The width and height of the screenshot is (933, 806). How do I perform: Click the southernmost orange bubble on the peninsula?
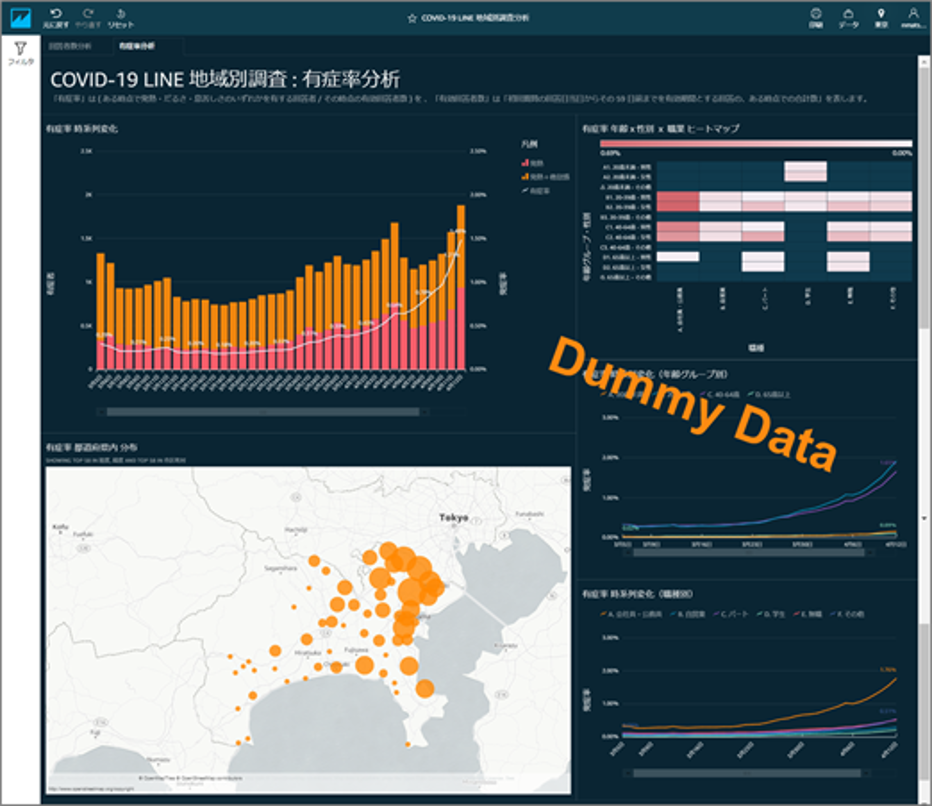tap(408, 744)
